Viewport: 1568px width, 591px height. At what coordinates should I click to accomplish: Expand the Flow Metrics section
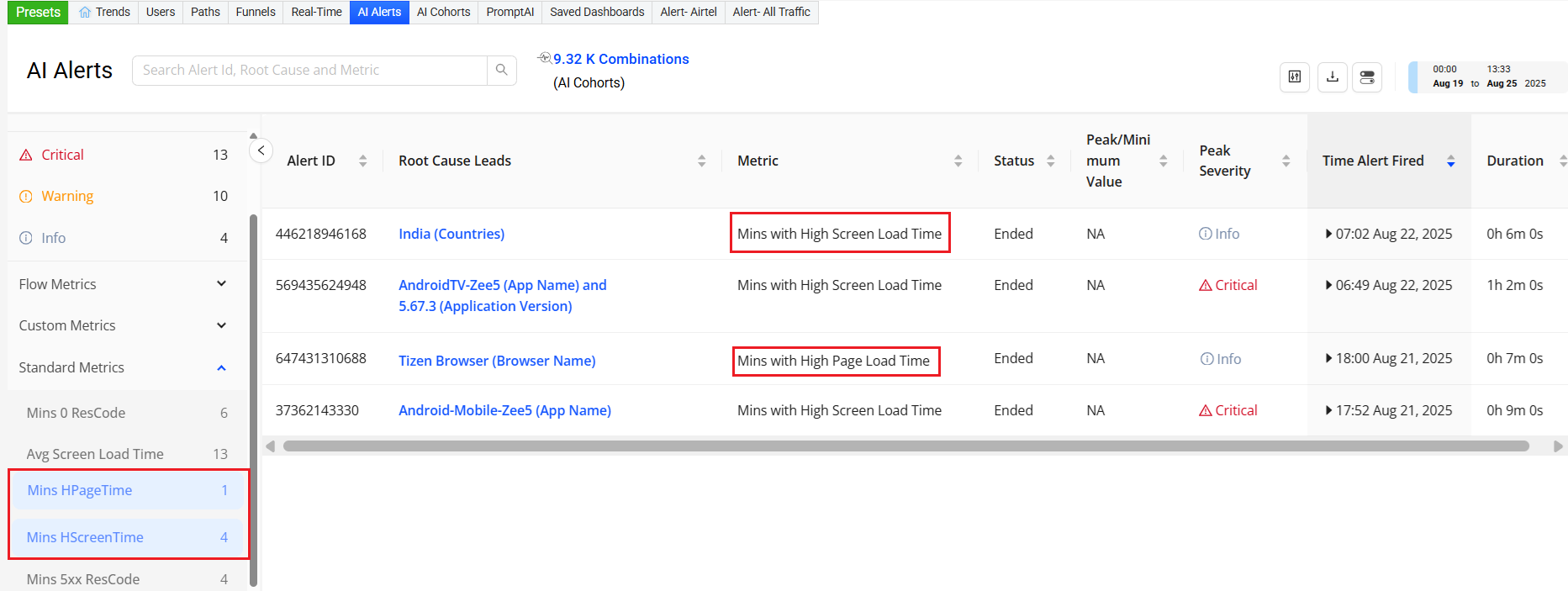pos(221,284)
